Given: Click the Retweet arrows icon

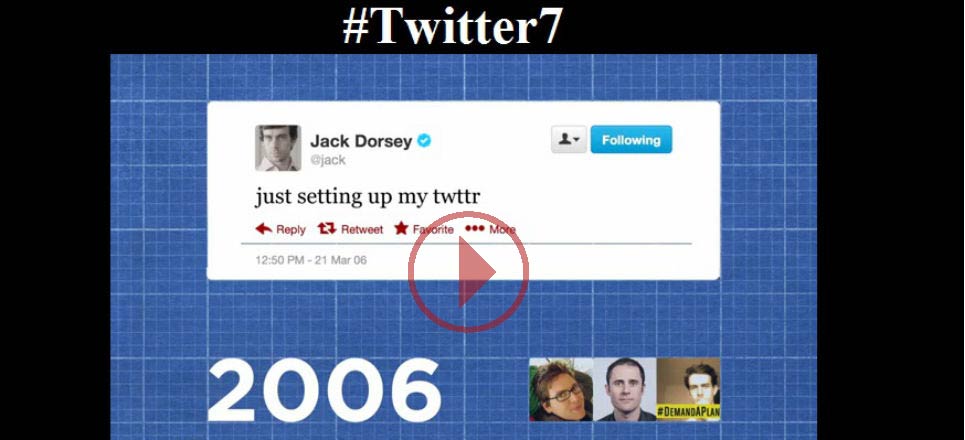Looking at the screenshot, I should pyautogui.click(x=327, y=229).
